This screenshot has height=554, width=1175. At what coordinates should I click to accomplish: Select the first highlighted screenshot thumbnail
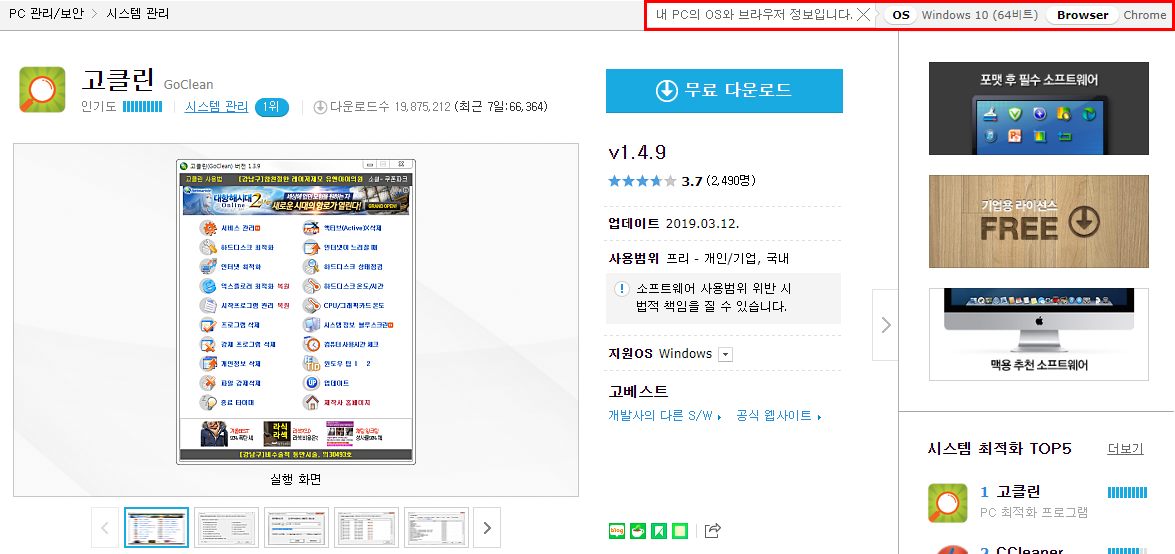156,528
